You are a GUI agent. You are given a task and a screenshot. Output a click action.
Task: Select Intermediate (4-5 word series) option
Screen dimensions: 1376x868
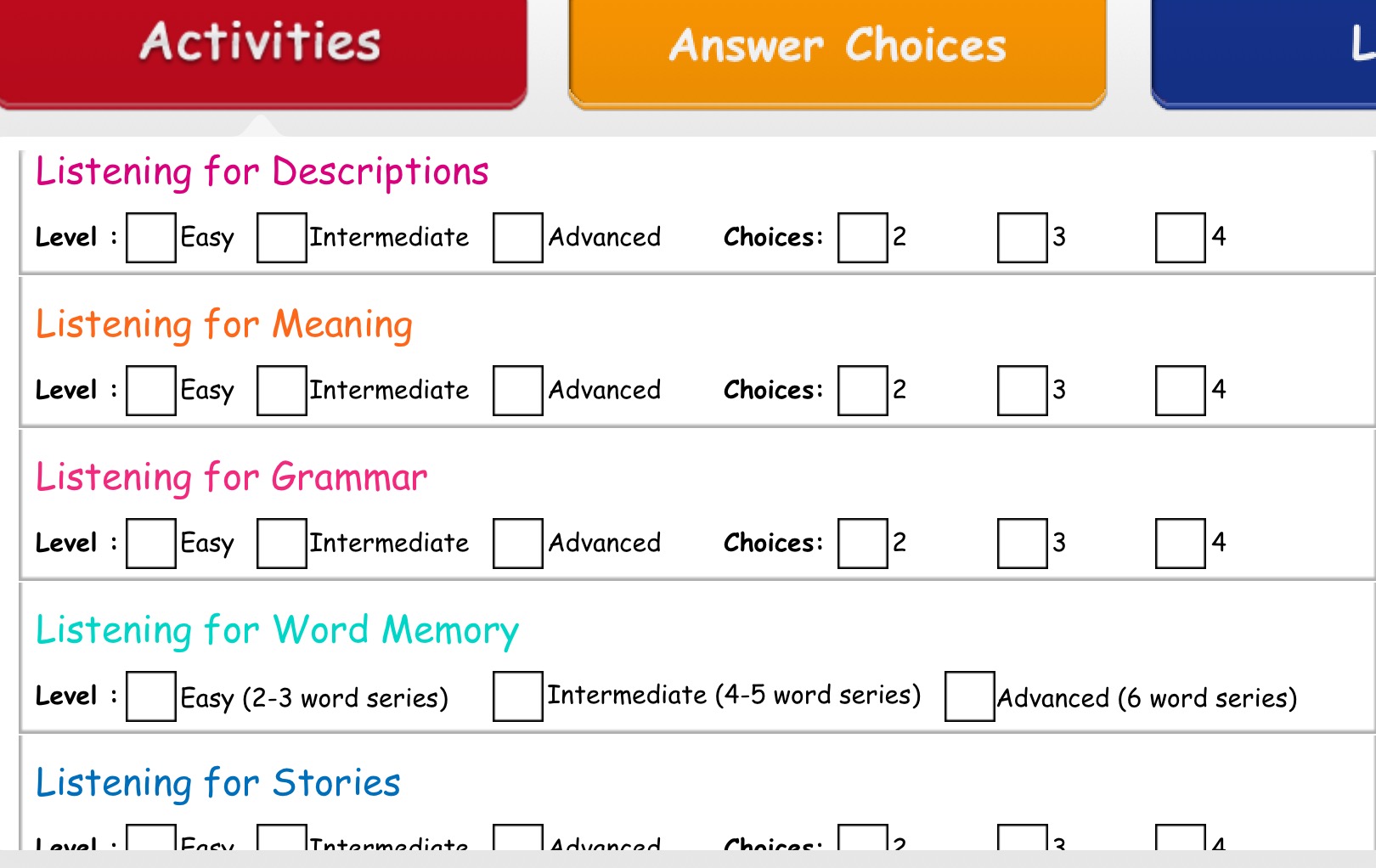(518, 696)
